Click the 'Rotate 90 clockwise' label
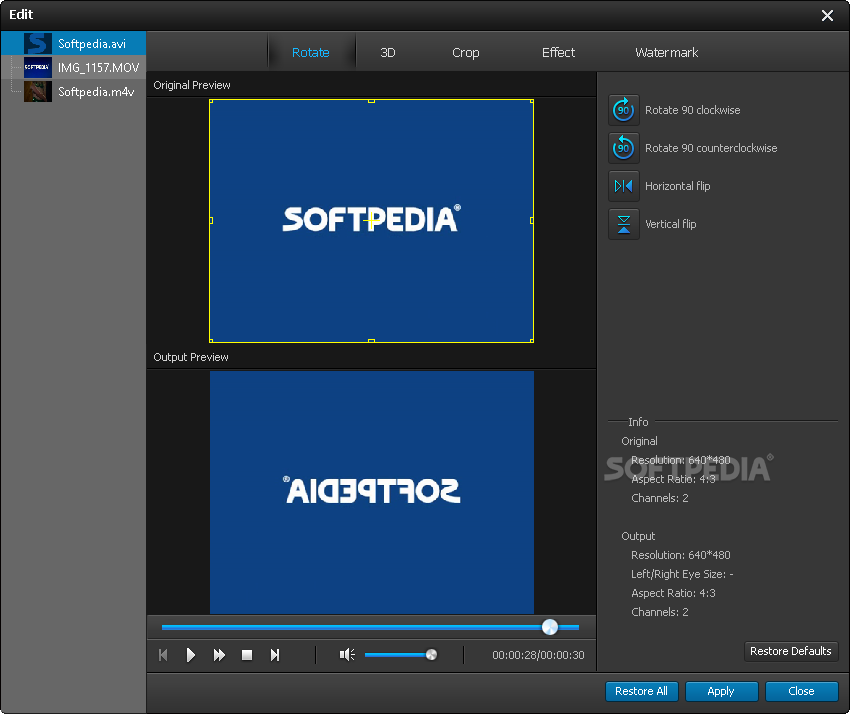Image resolution: width=850 pixels, height=714 pixels. point(692,110)
